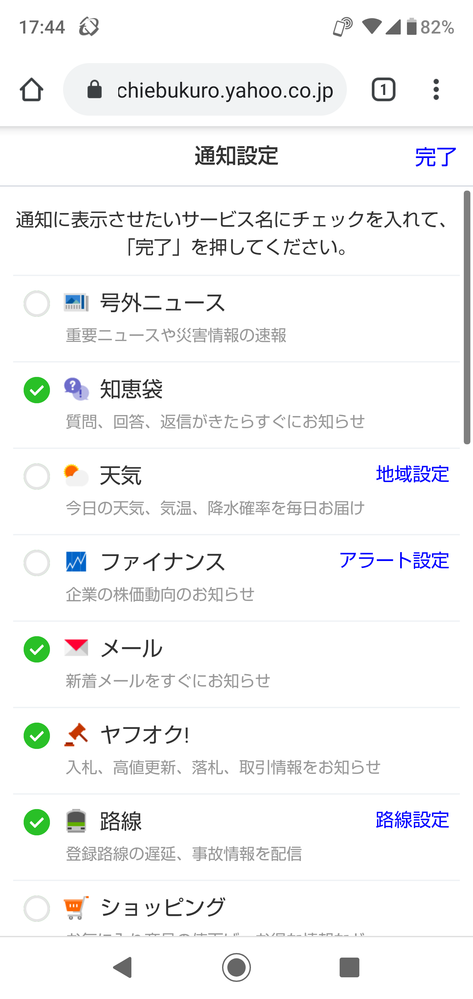Open the three-dot browser menu
Viewport: 473px width, 999px height.
coord(436,90)
